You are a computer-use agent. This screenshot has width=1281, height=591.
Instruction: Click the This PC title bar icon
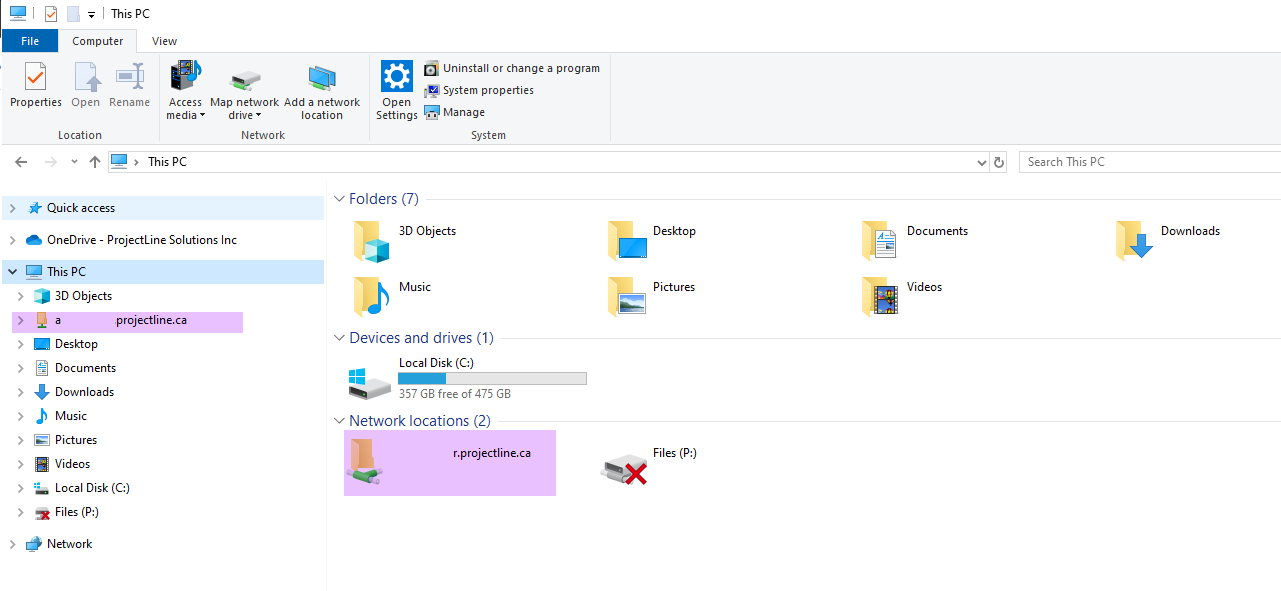coord(17,13)
